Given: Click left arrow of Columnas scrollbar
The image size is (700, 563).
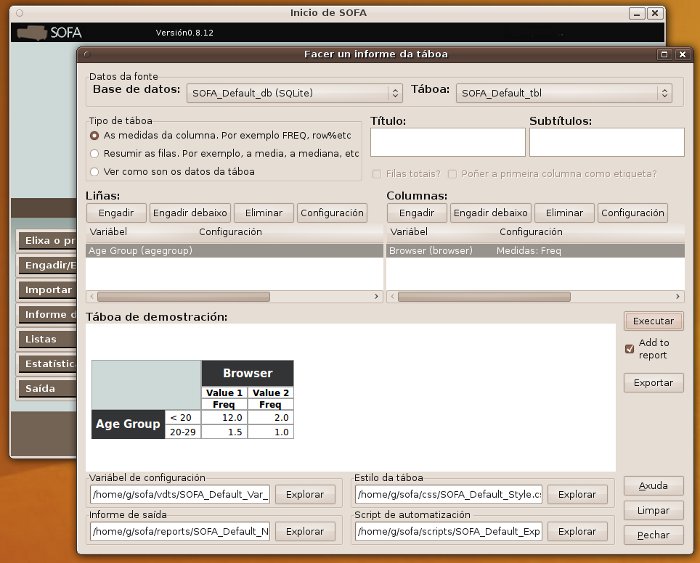Looking at the screenshot, I should (x=392, y=296).
